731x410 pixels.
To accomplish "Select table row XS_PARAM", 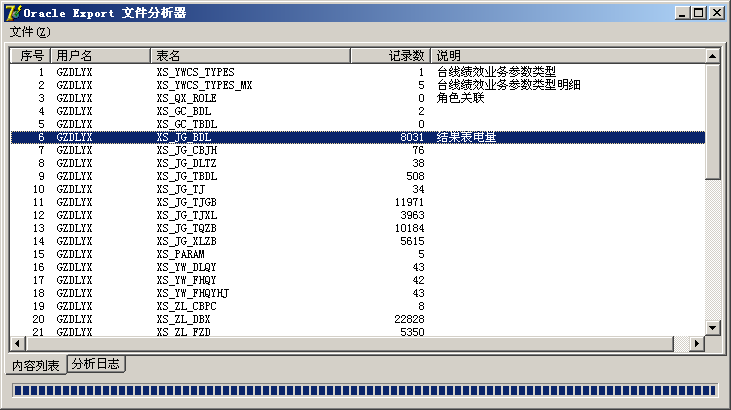I will coord(358,255).
